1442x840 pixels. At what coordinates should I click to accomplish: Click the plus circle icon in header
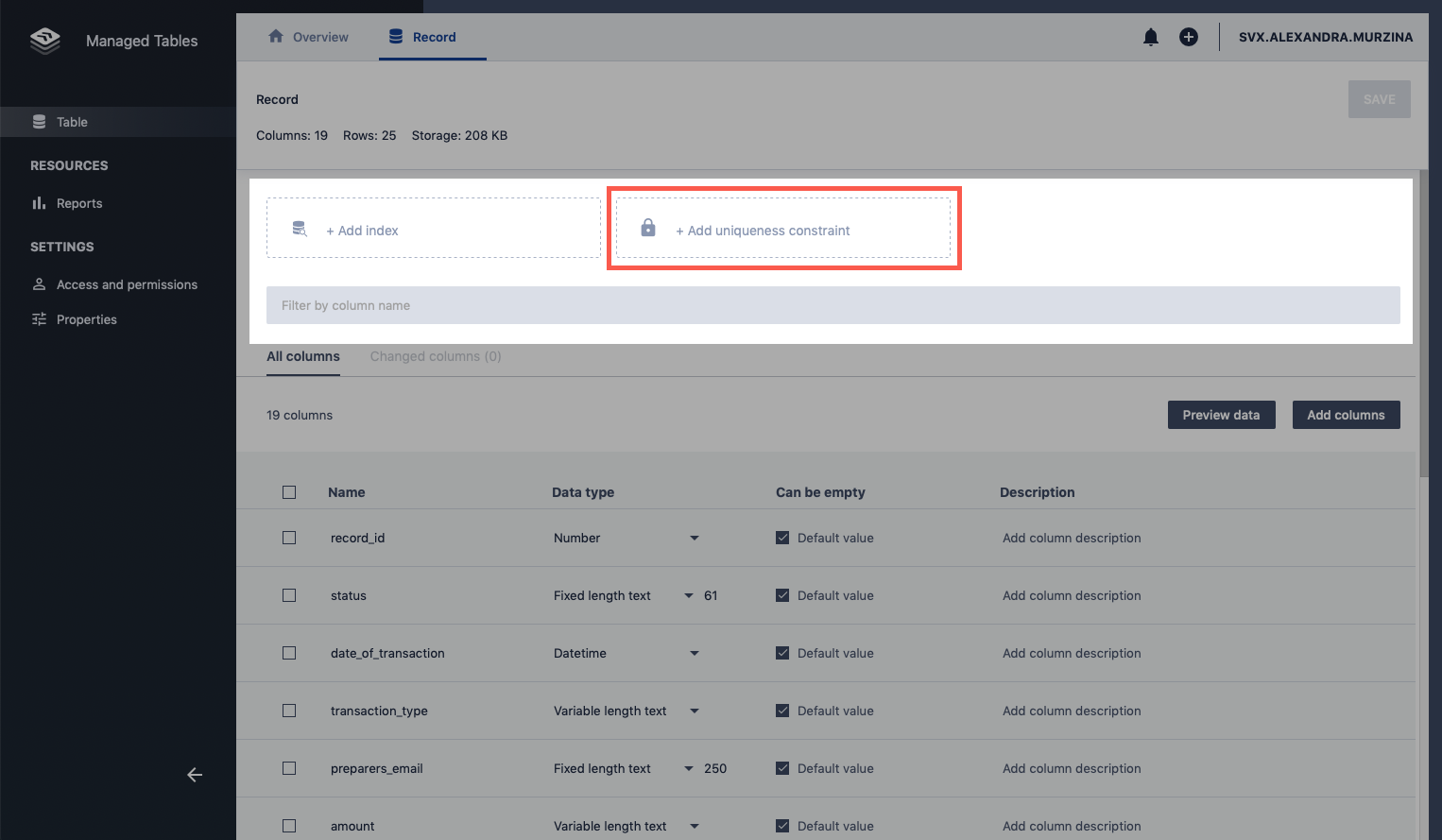(x=1188, y=37)
